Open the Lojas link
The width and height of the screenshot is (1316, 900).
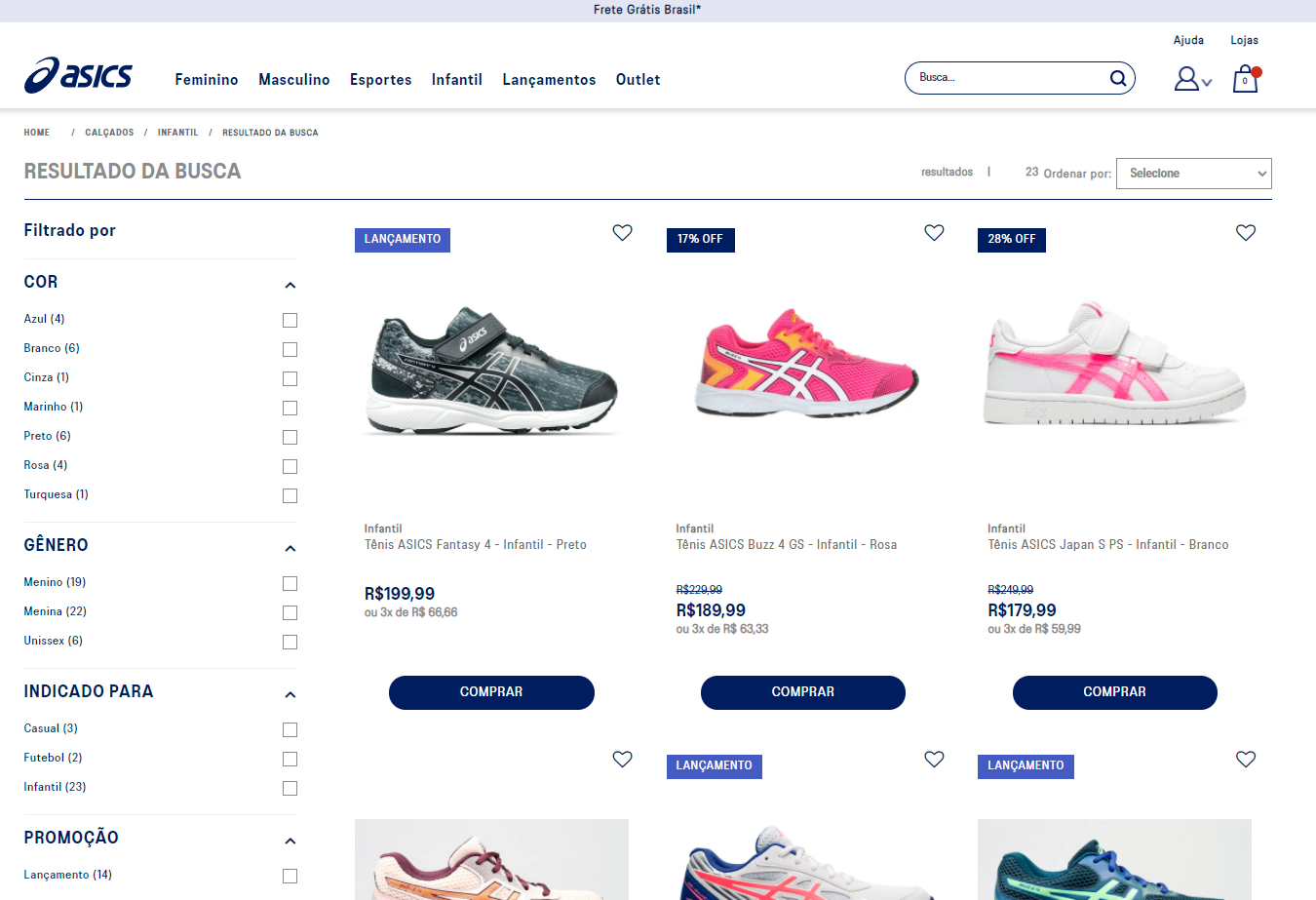[x=1244, y=40]
